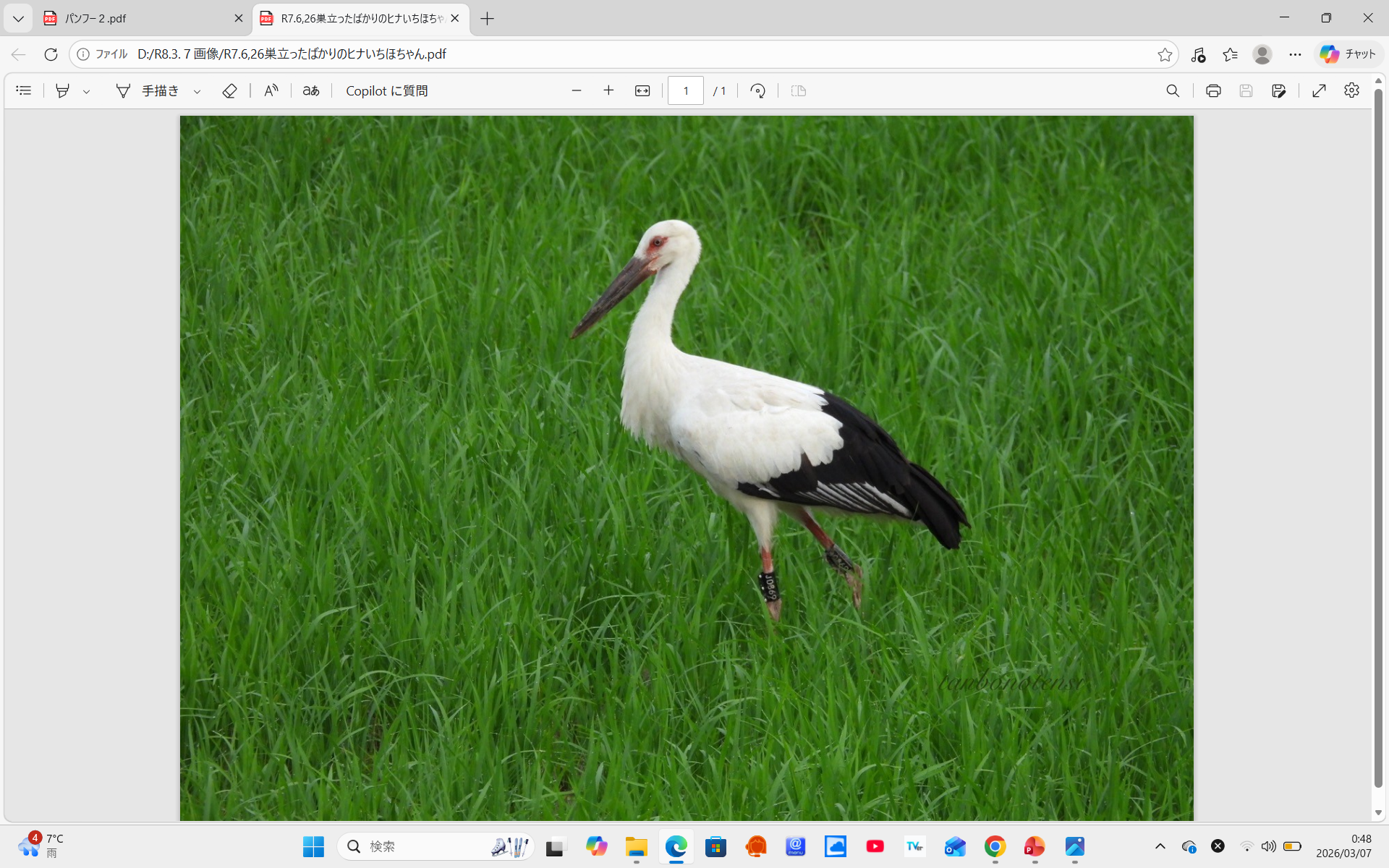This screenshot has height=868, width=1389.
Task: Open Edge settings and more menu
Action: click(x=1295, y=54)
